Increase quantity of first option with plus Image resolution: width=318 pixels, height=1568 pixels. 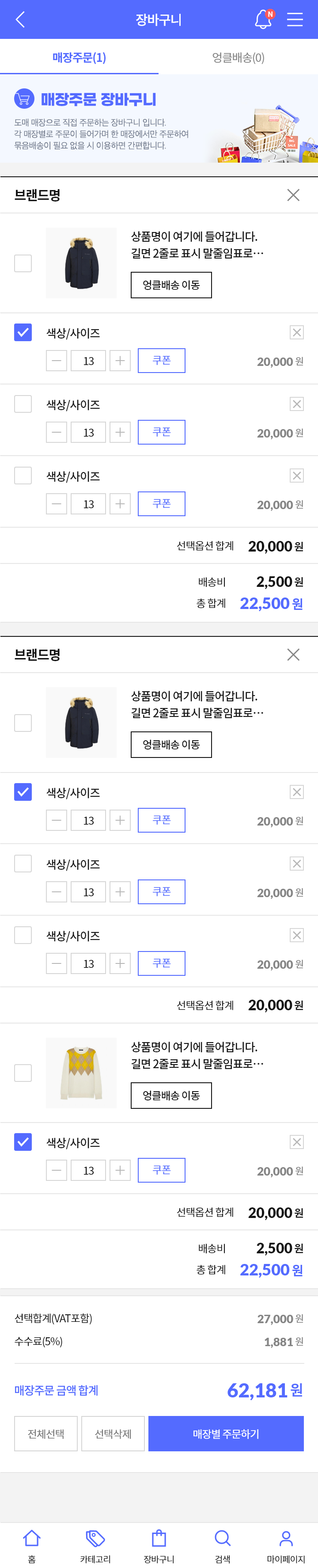click(121, 361)
